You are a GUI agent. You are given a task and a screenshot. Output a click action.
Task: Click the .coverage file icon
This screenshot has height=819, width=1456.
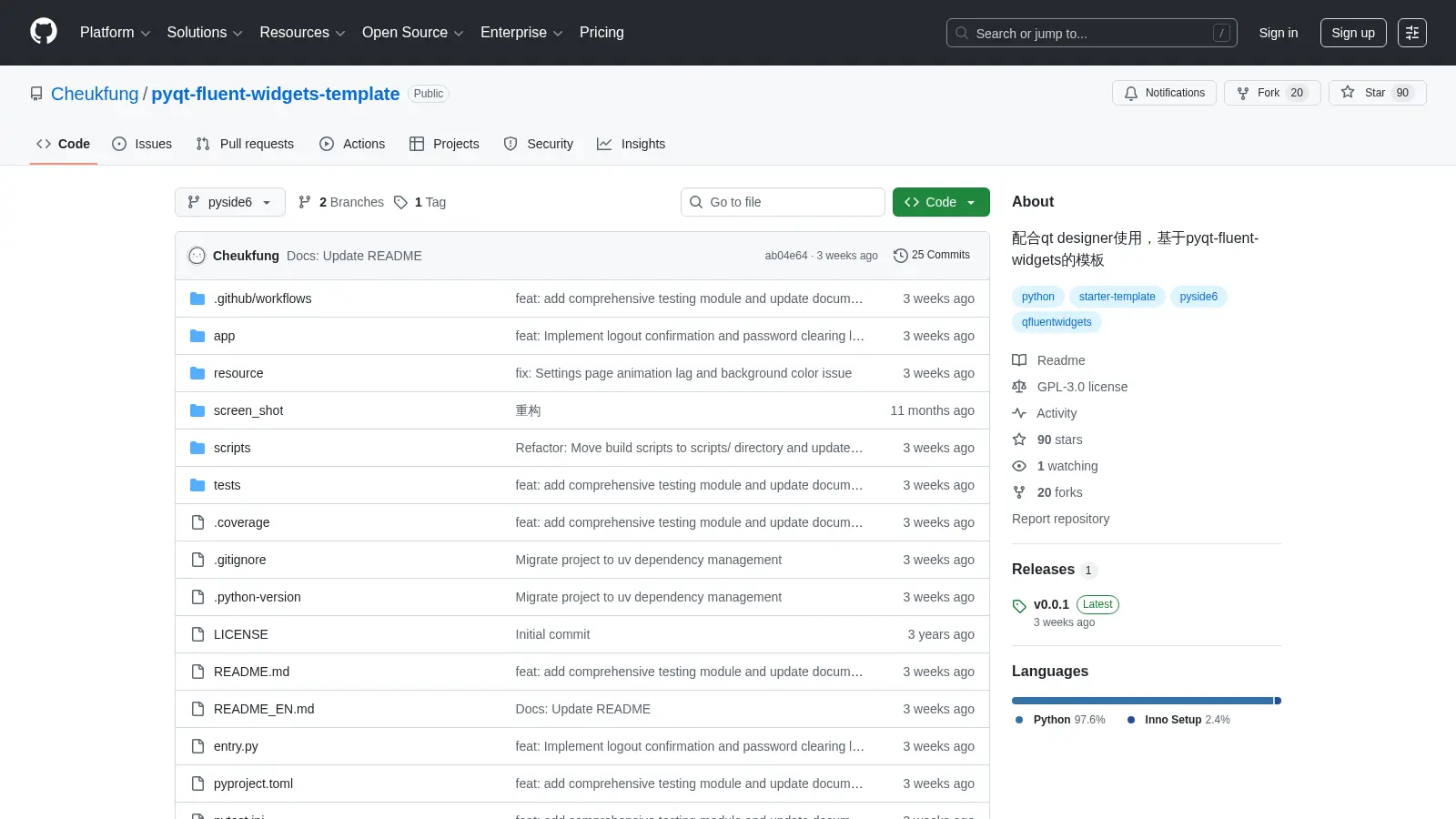197,522
